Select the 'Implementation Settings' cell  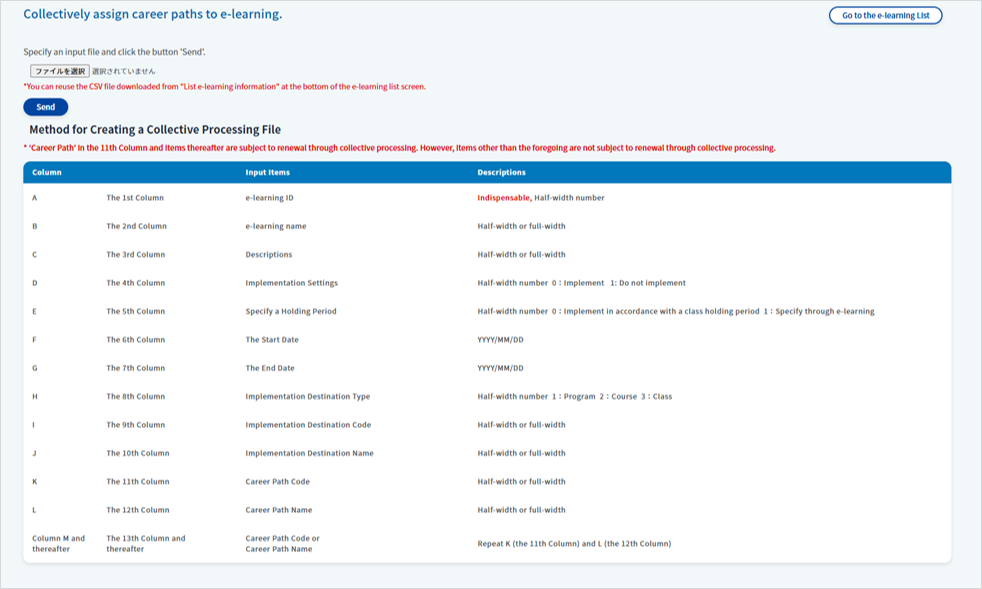pos(291,283)
